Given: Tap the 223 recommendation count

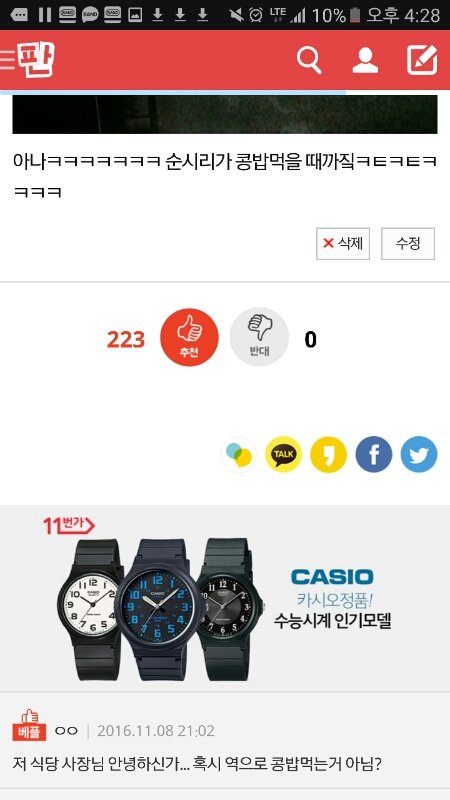Looking at the screenshot, I should click(x=126, y=340).
